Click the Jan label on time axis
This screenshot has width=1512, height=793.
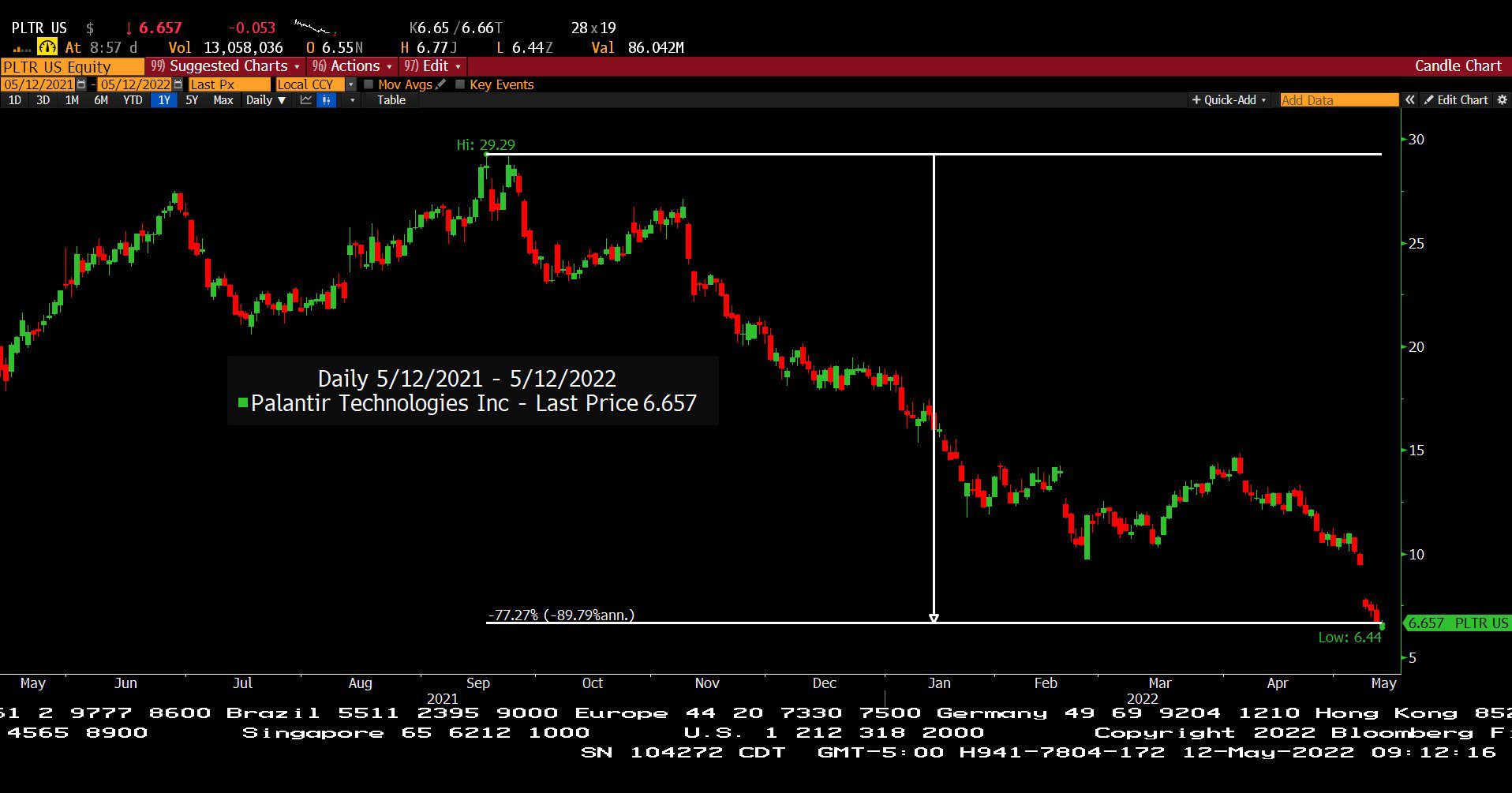point(939,683)
